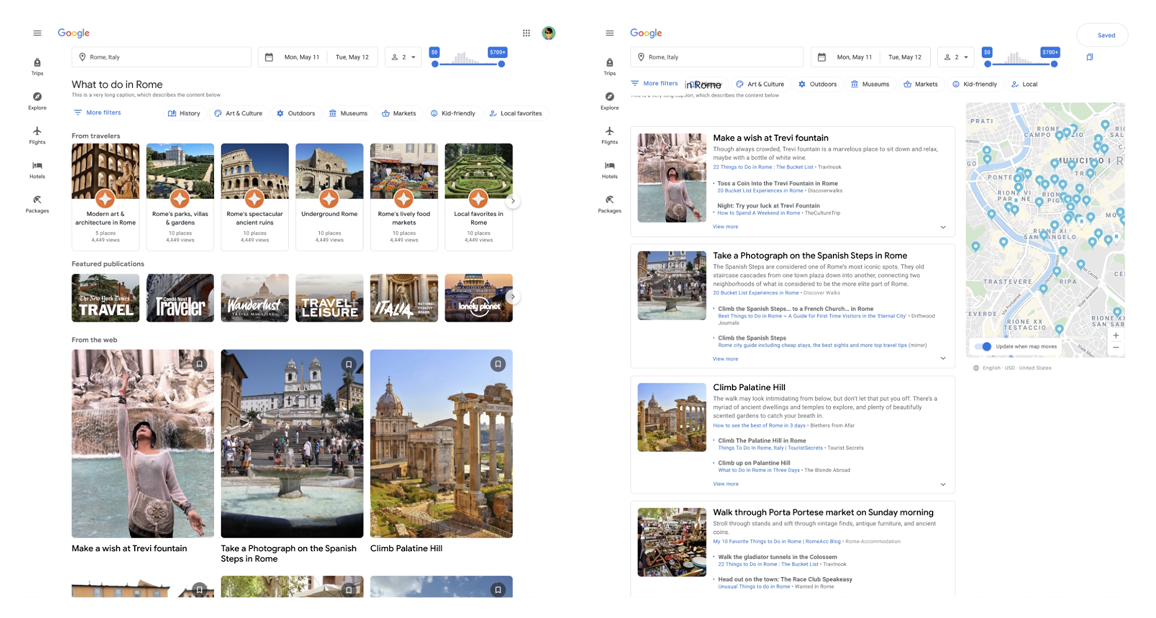
Task: Go to Packages in right screen sidebar
Action: click(610, 204)
